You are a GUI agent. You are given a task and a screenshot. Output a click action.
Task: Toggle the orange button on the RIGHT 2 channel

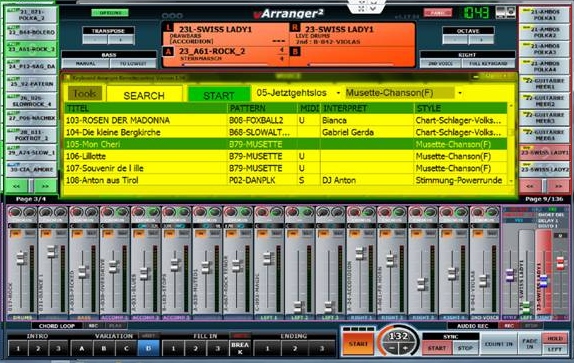(x=384, y=233)
